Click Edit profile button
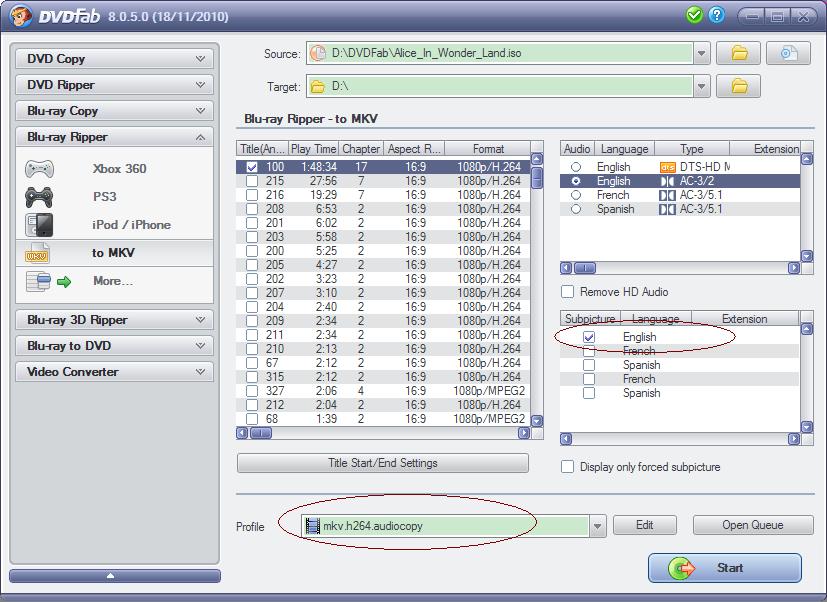Viewport: 827px width, 602px height. pos(645,525)
